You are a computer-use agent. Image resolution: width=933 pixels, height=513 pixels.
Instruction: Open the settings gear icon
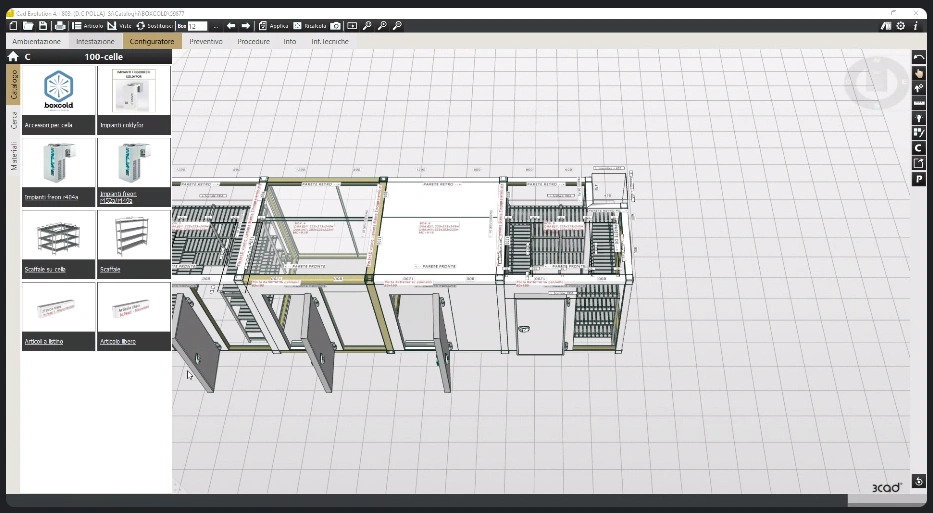coord(901,26)
